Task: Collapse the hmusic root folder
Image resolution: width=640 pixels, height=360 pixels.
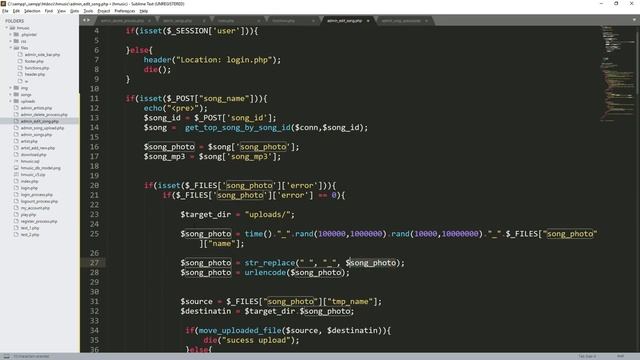Action: [x=7, y=28]
